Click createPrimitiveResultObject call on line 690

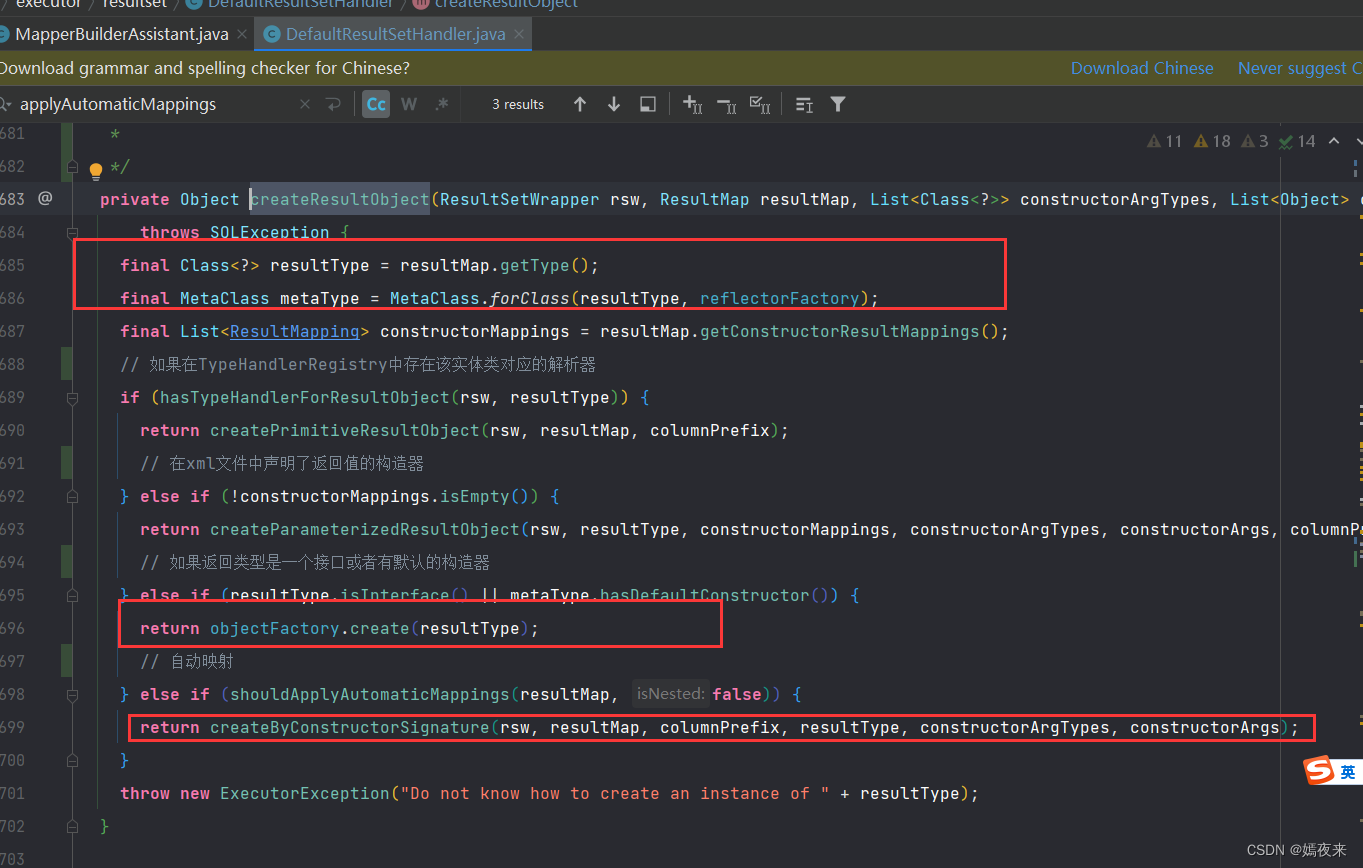345,430
